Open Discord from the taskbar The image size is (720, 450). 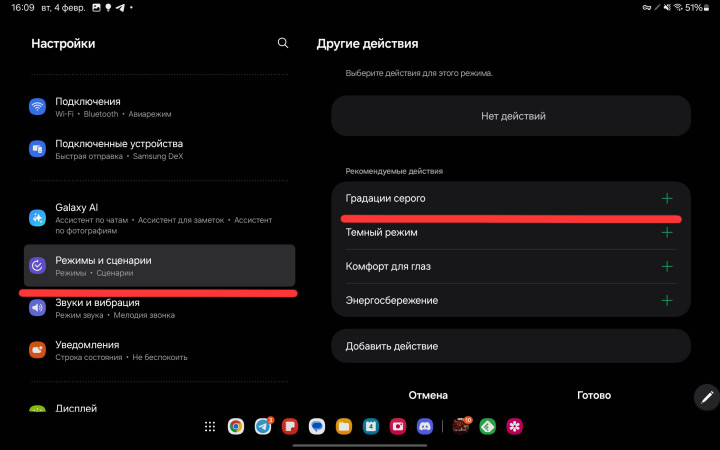tap(424, 426)
